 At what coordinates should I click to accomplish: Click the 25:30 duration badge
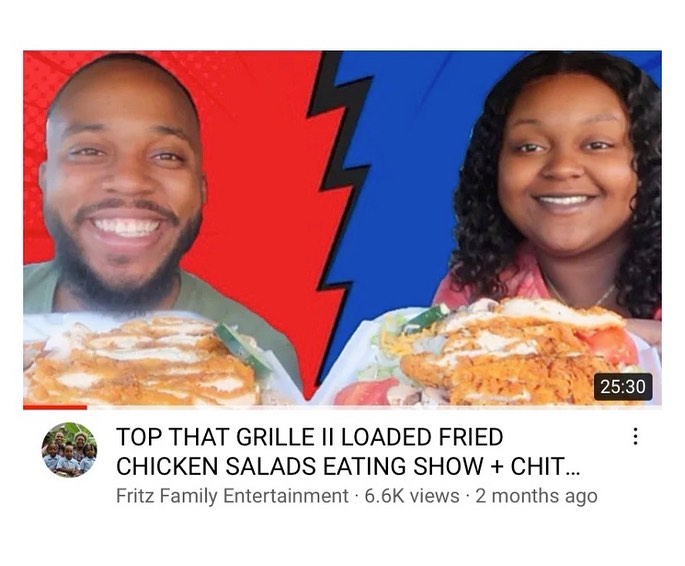point(623,387)
